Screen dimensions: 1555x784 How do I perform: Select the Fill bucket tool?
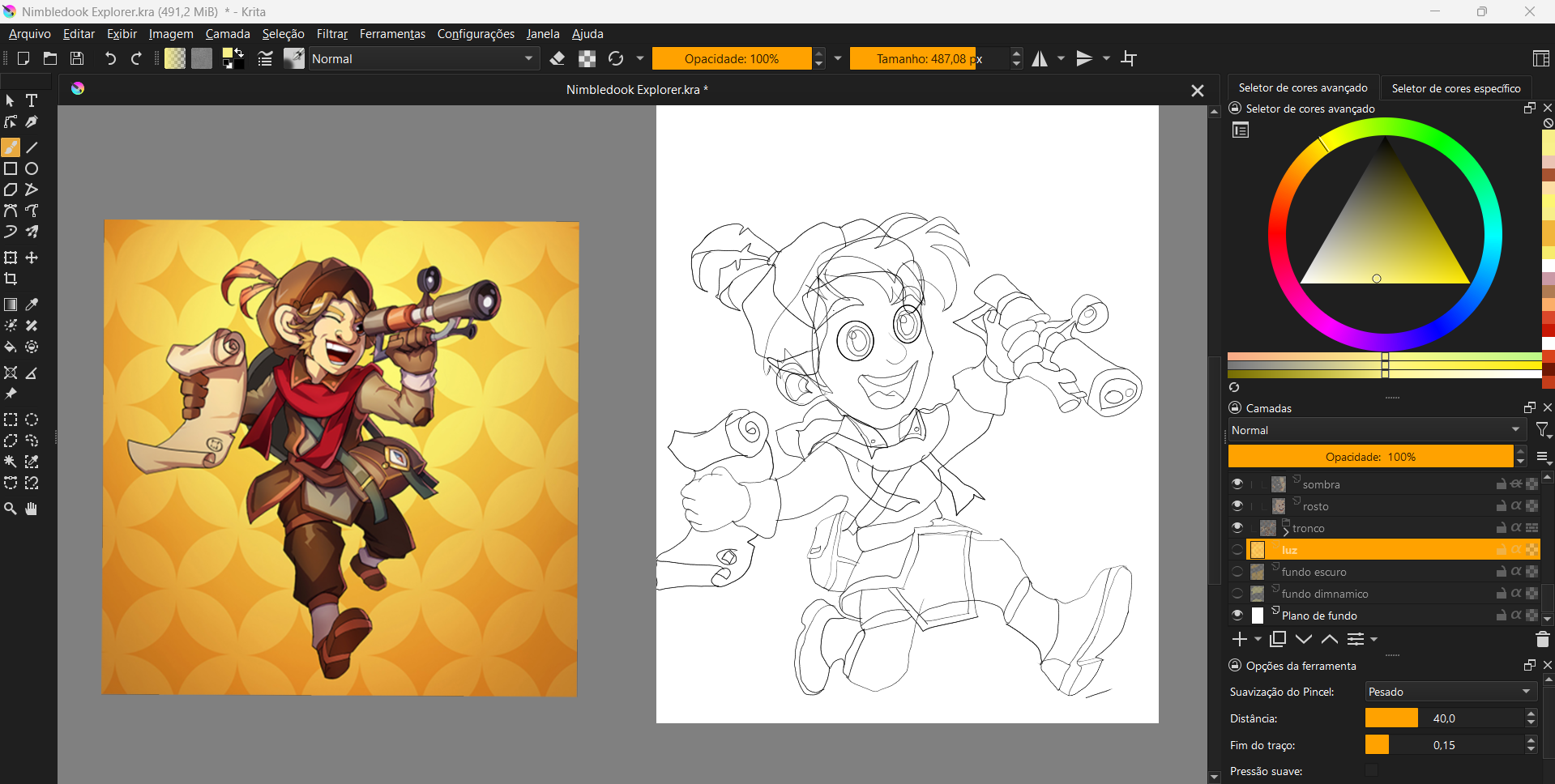tap(11, 347)
